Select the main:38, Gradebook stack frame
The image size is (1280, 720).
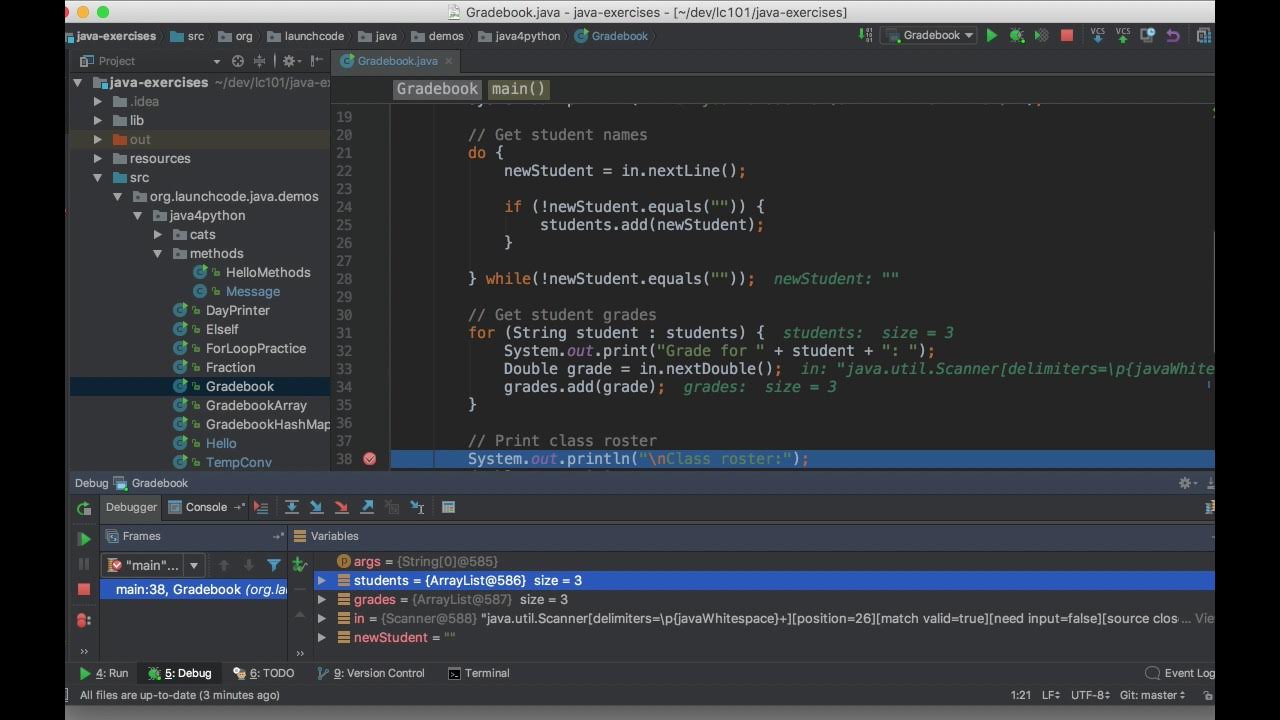click(194, 589)
